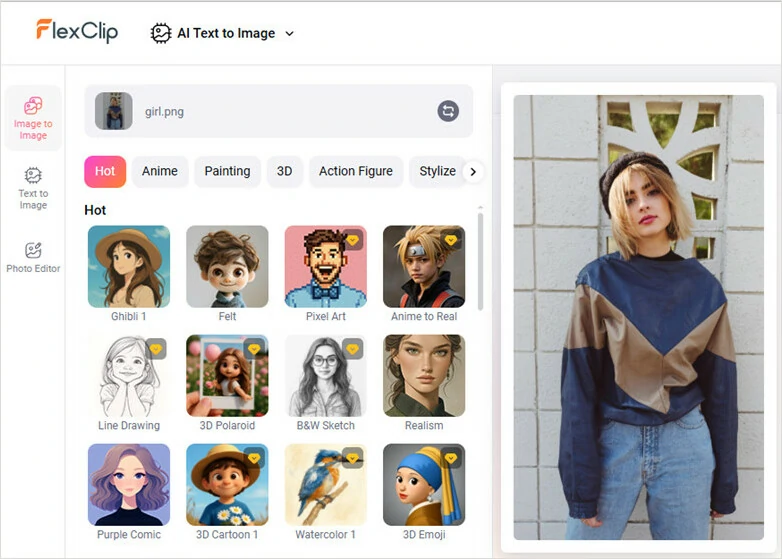The width and height of the screenshot is (782, 559).
Task: Choose the 3D Polaroid style
Action: pos(227,375)
